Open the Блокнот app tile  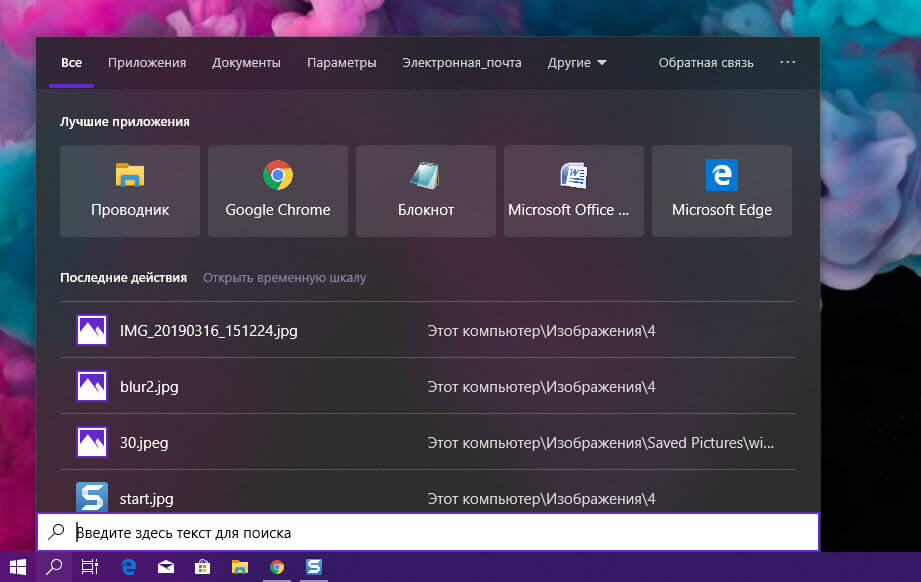point(426,191)
